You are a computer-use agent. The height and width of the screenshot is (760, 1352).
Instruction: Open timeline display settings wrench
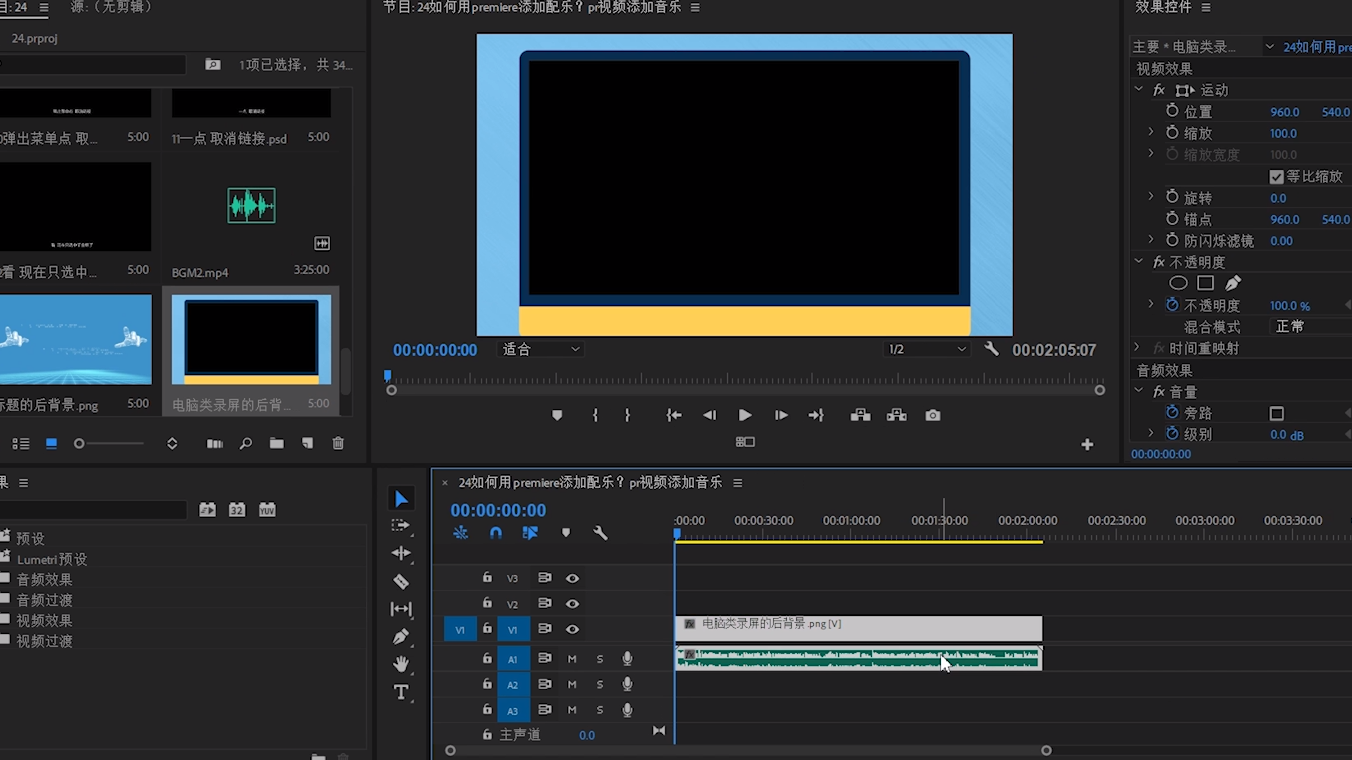600,533
